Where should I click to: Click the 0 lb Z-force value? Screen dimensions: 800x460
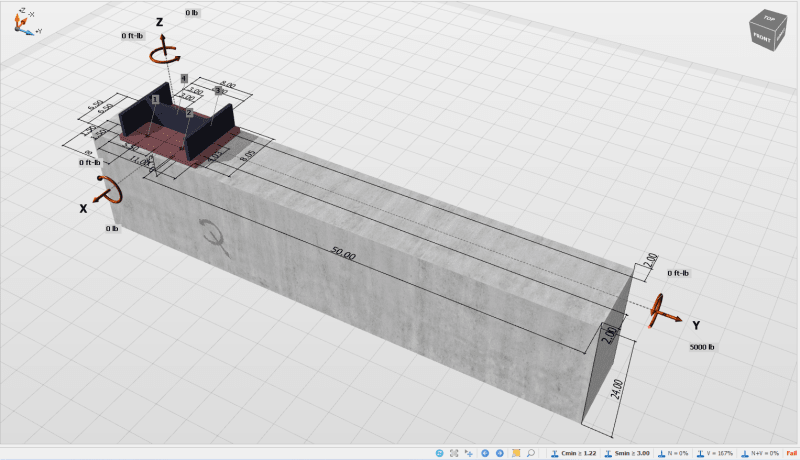192,13
